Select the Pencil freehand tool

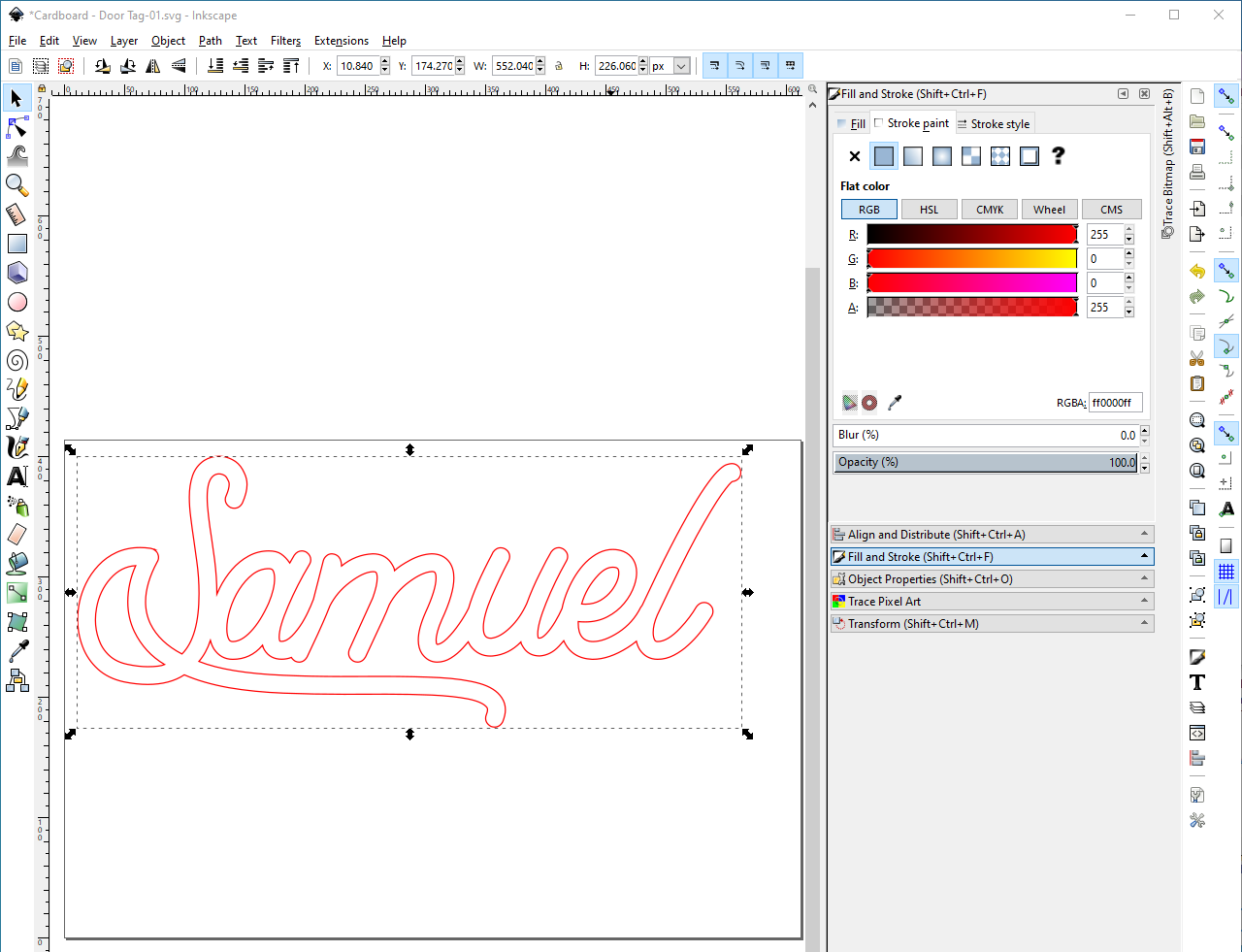click(17, 389)
